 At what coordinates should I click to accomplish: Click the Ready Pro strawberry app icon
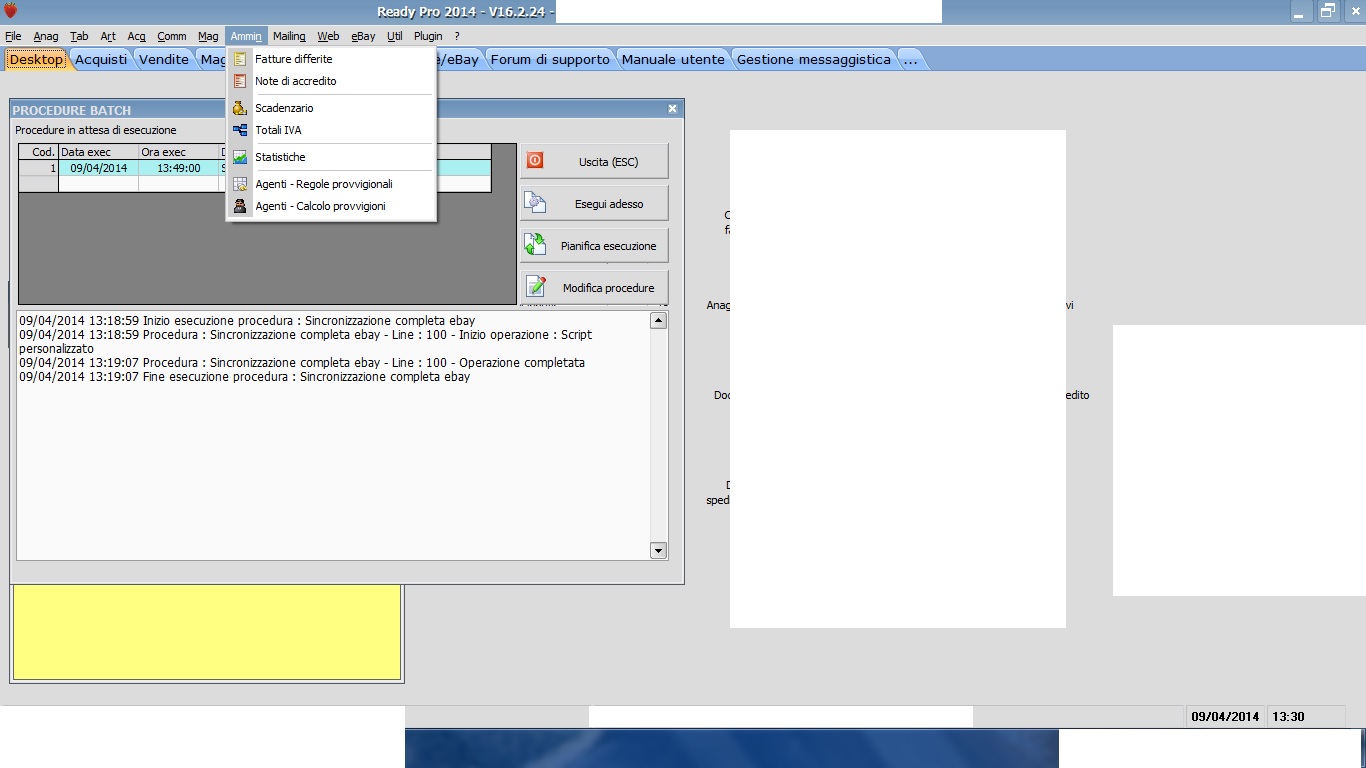[x=11, y=11]
